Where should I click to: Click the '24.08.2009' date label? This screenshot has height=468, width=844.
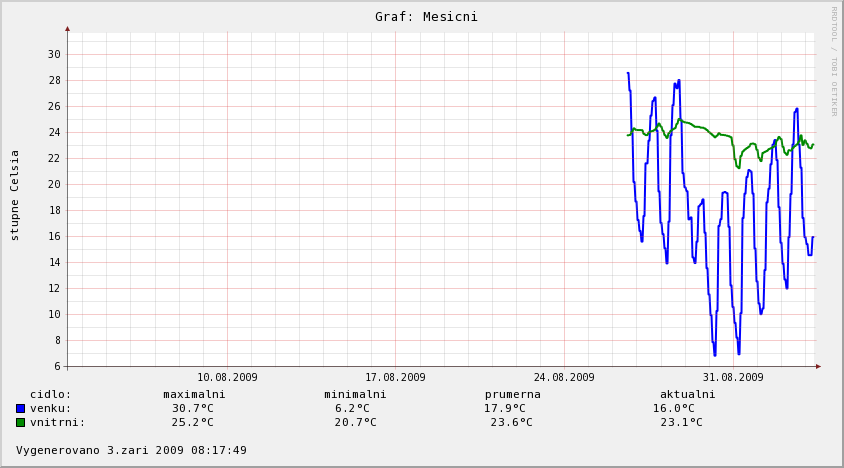point(564,378)
